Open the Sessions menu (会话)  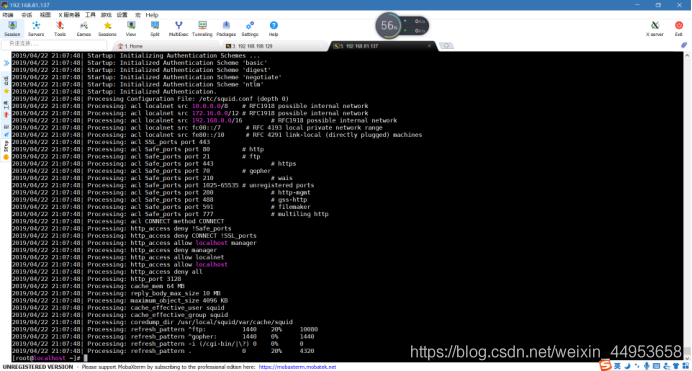pos(26,15)
